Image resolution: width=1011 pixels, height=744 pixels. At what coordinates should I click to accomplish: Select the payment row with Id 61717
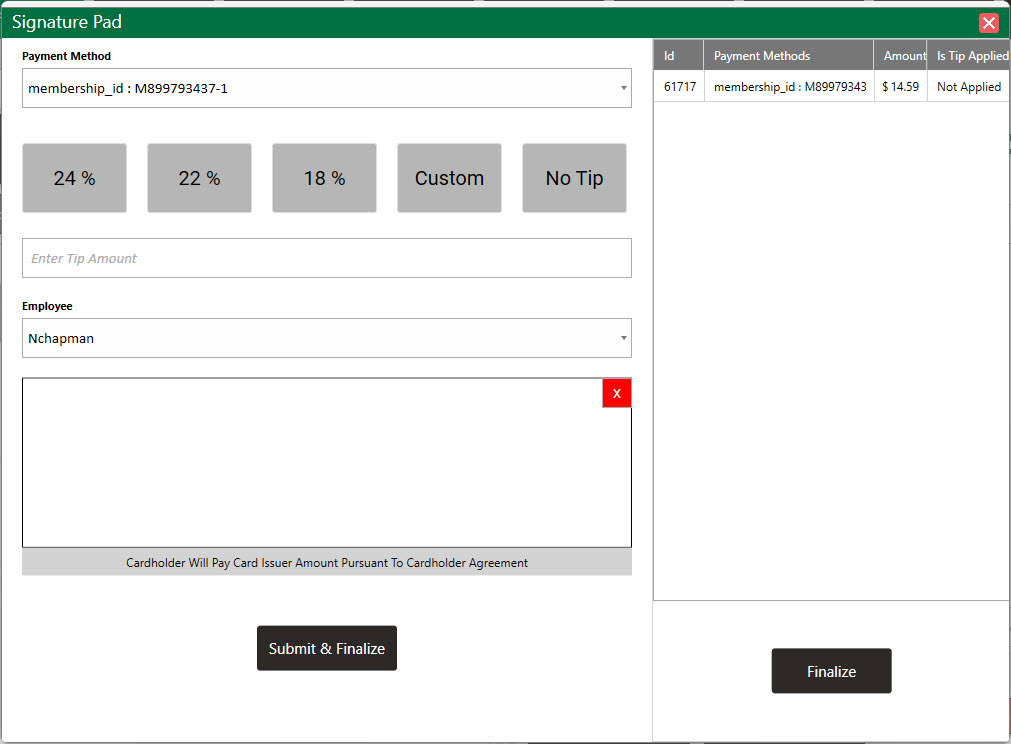coord(679,87)
